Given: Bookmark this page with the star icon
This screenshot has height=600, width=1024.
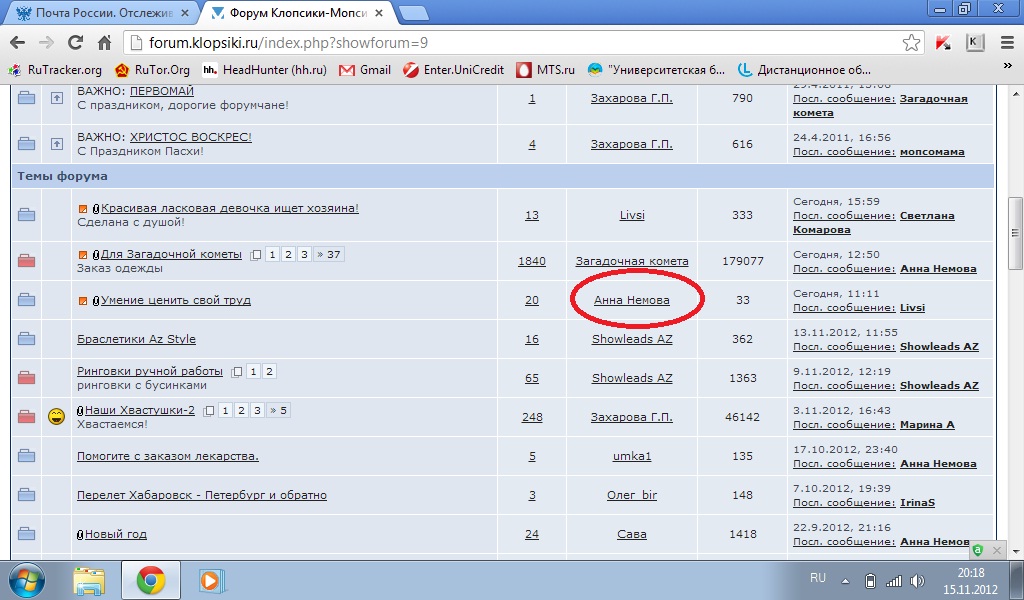Looking at the screenshot, I should coord(911,43).
